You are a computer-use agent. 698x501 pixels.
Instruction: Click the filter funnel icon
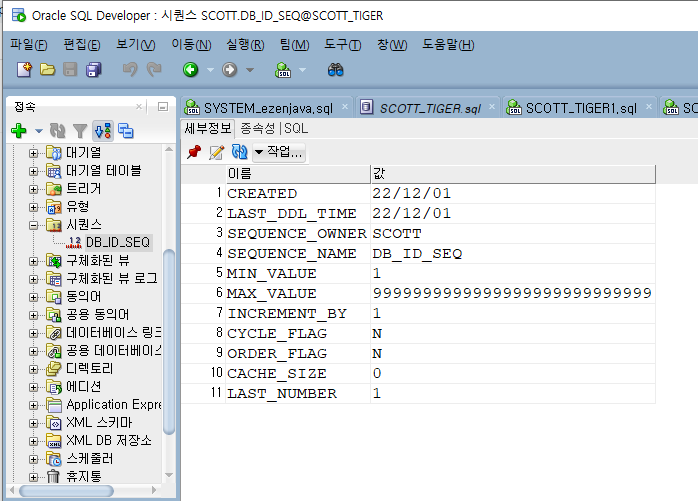tap(80, 131)
